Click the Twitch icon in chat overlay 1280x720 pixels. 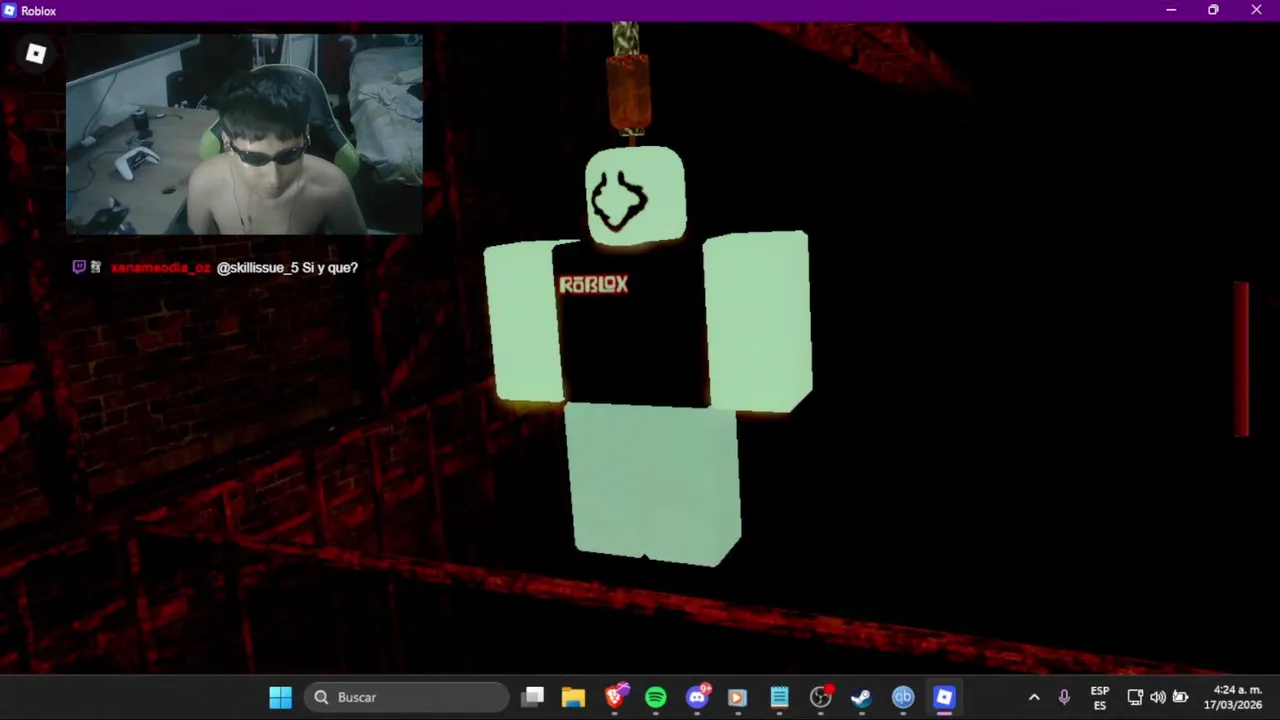point(79,267)
